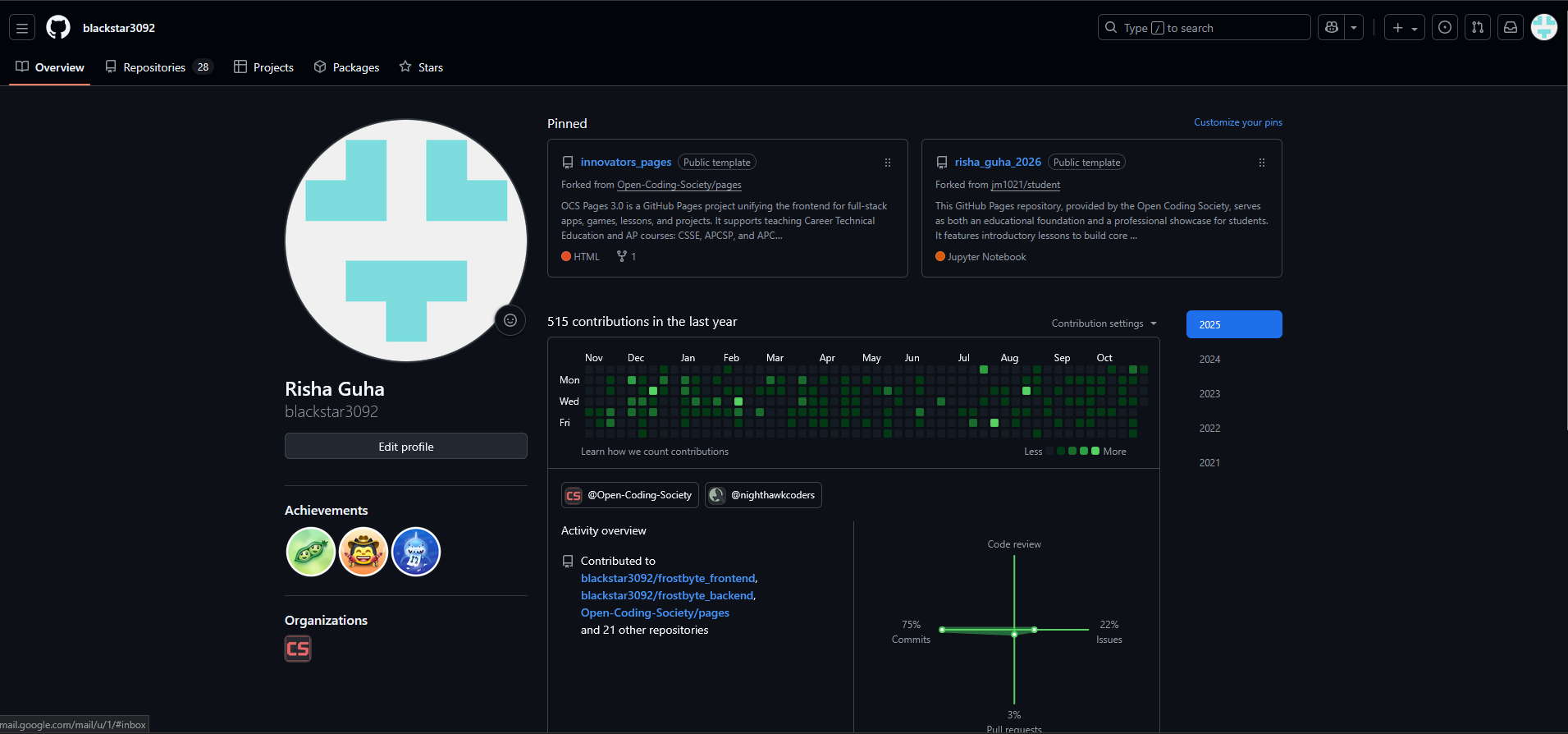Screen dimensions: 1568x734
Task: Click the GitHub logo home icon
Action: tap(58, 28)
